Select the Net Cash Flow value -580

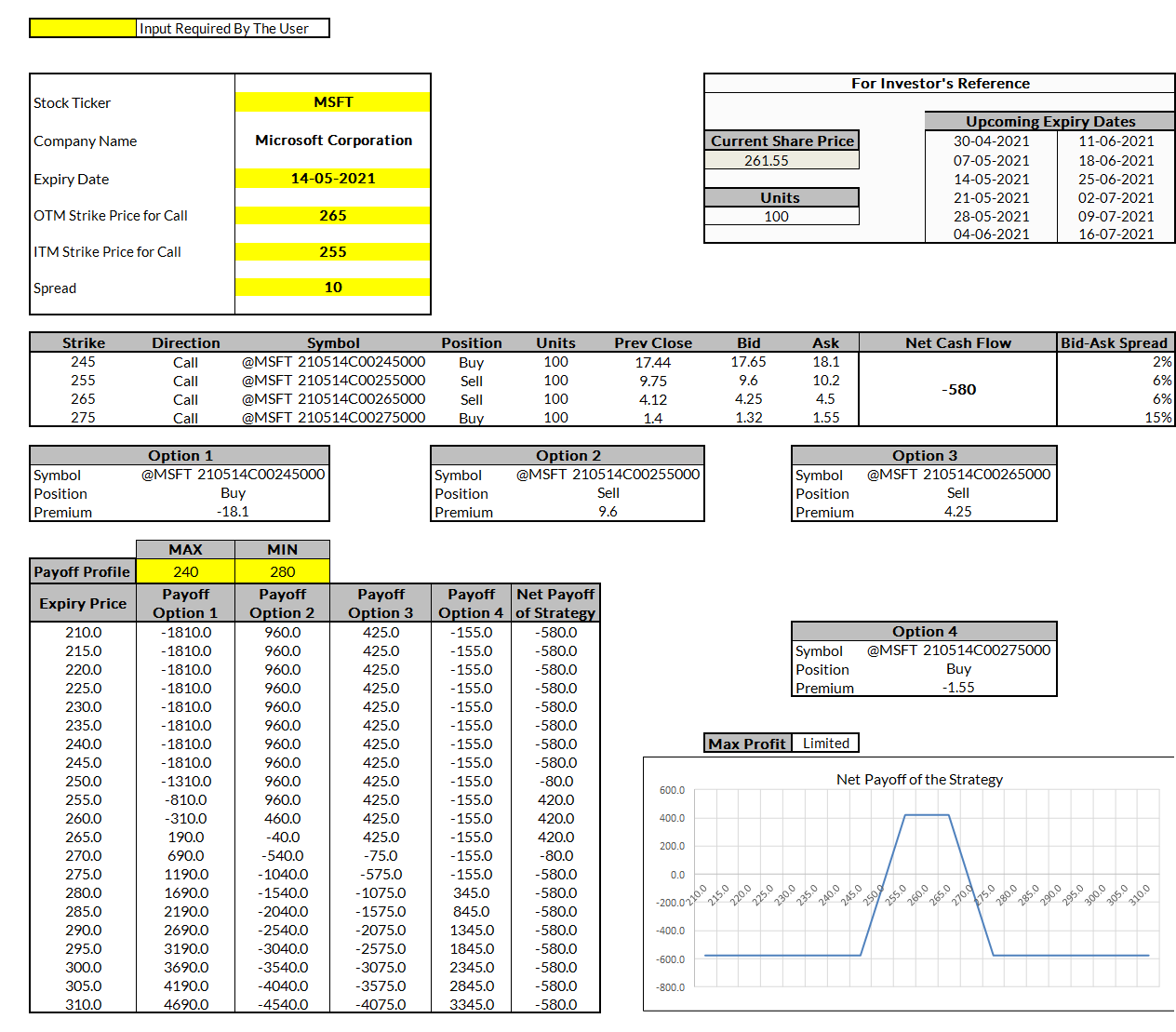pyautogui.click(x=958, y=390)
